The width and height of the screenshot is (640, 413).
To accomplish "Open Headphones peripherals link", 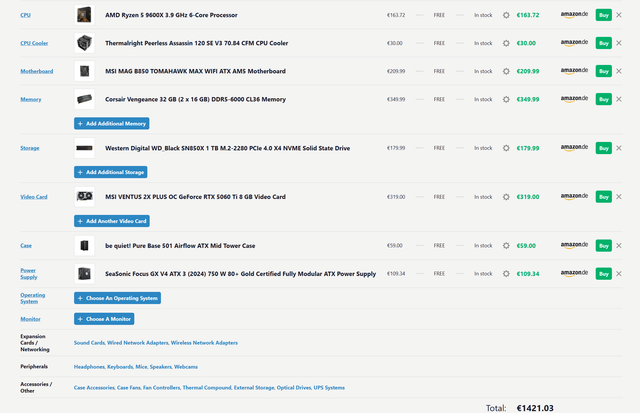I will [89, 367].
